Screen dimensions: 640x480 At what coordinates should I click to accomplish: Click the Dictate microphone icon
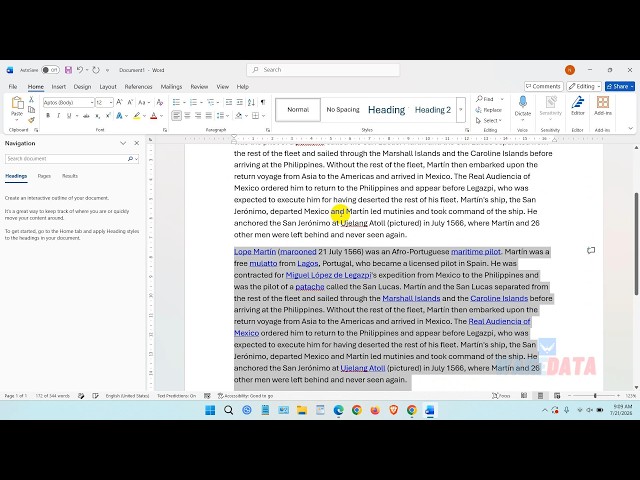click(x=522, y=102)
